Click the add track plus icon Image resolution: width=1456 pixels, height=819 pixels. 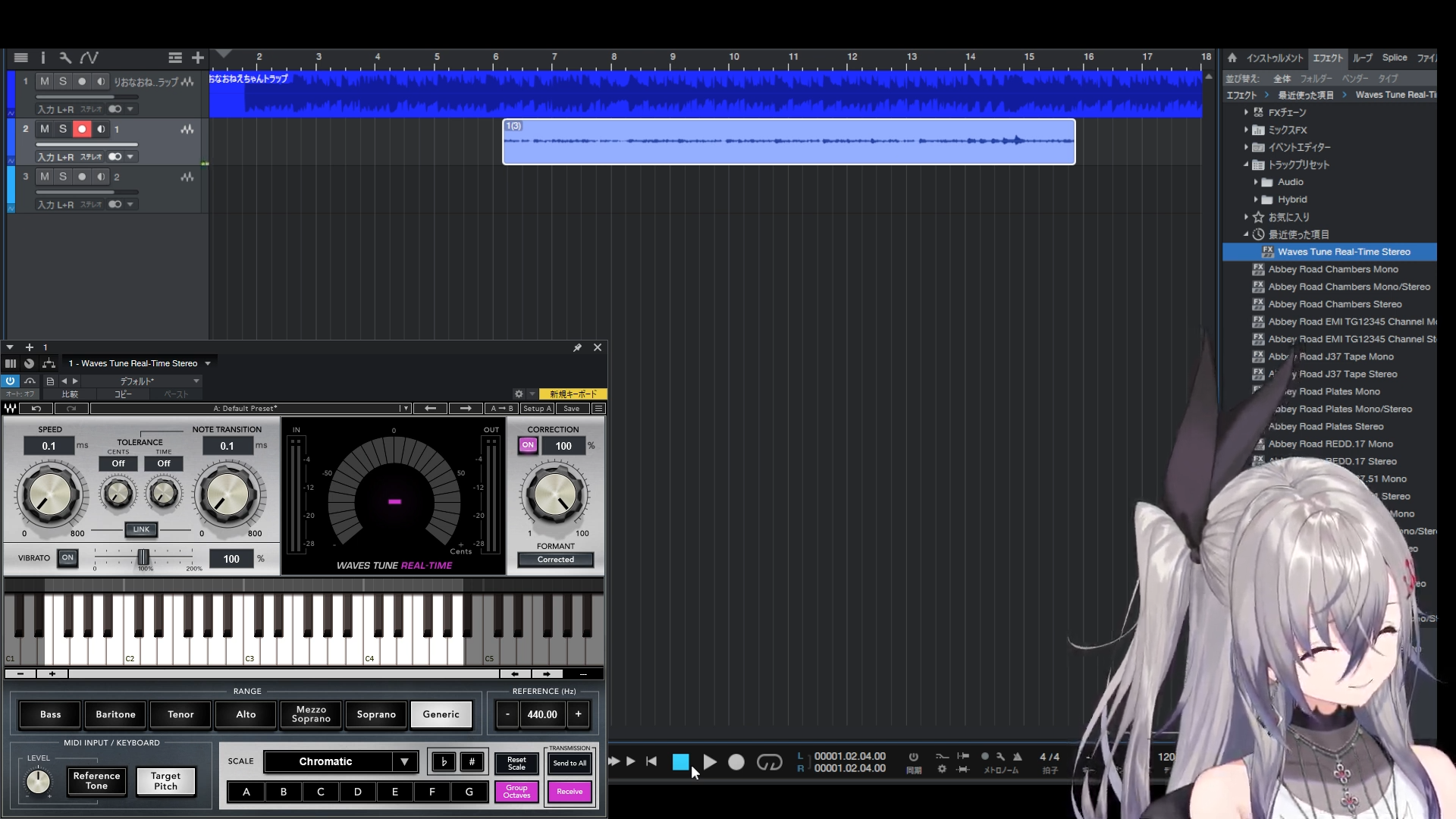[198, 58]
